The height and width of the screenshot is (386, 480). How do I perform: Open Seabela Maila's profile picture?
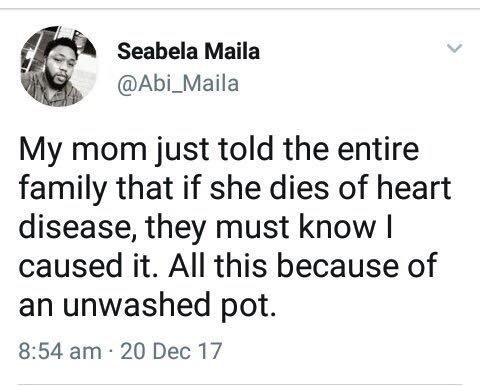[x=59, y=66]
